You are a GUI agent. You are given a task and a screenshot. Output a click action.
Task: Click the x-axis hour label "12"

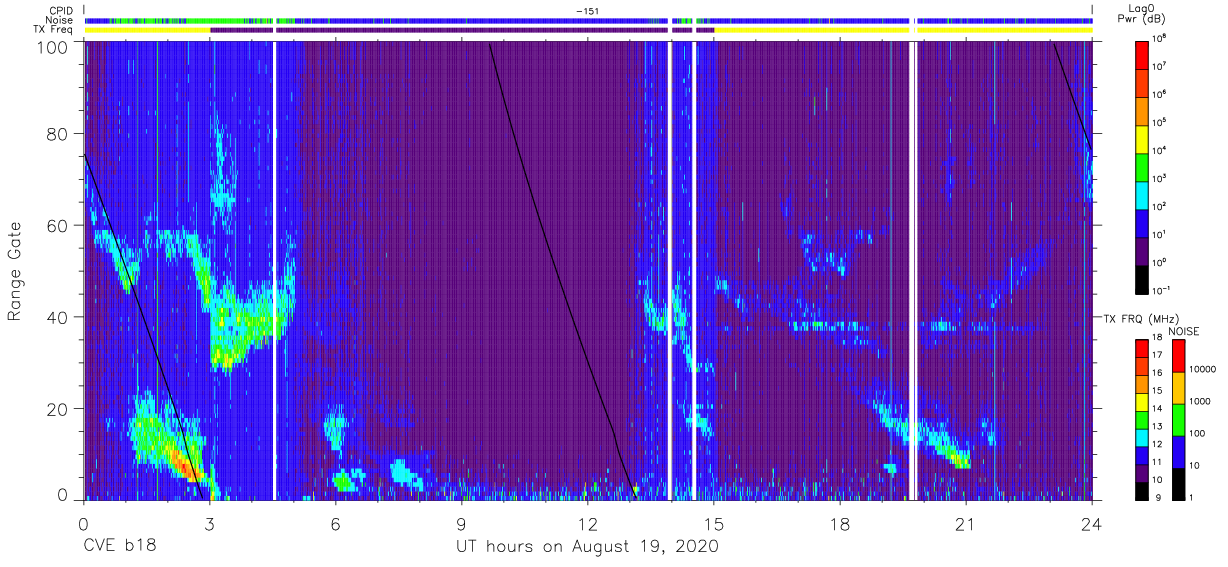[588, 522]
